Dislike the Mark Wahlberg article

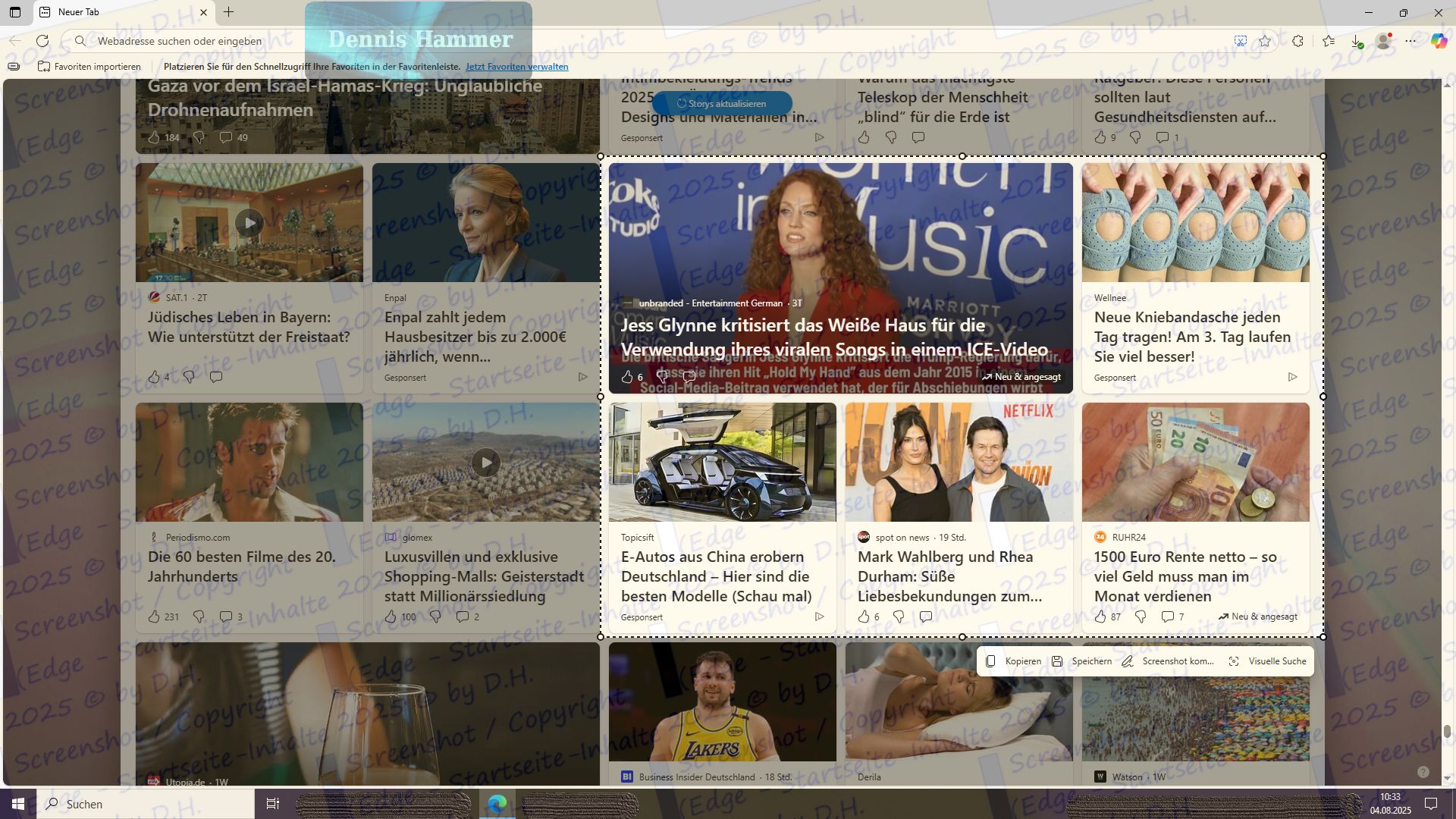[899, 617]
